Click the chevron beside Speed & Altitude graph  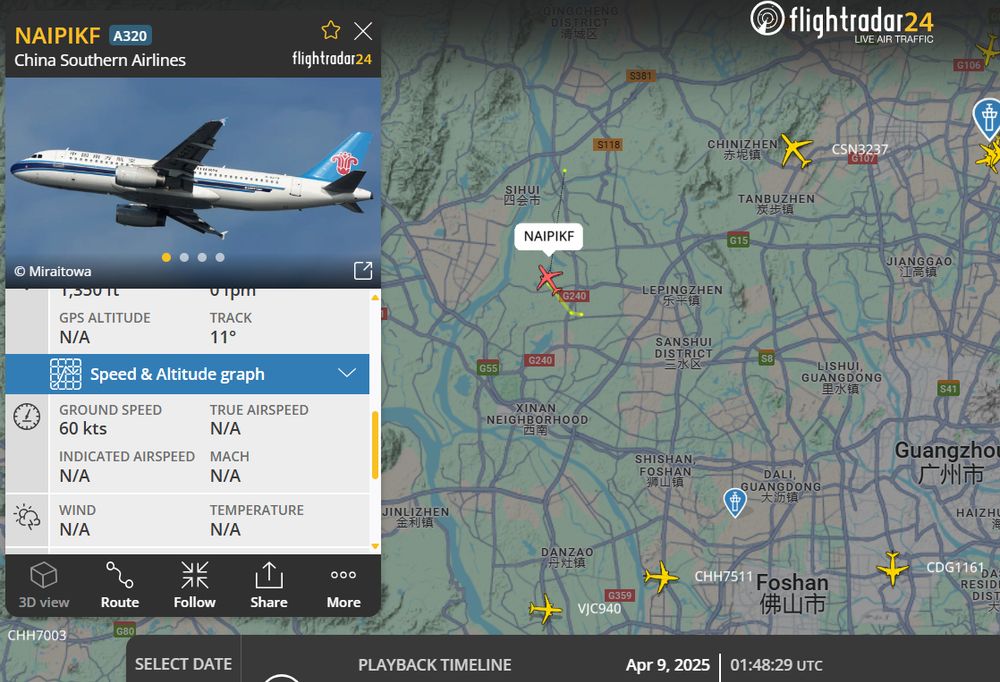pos(347,373)
